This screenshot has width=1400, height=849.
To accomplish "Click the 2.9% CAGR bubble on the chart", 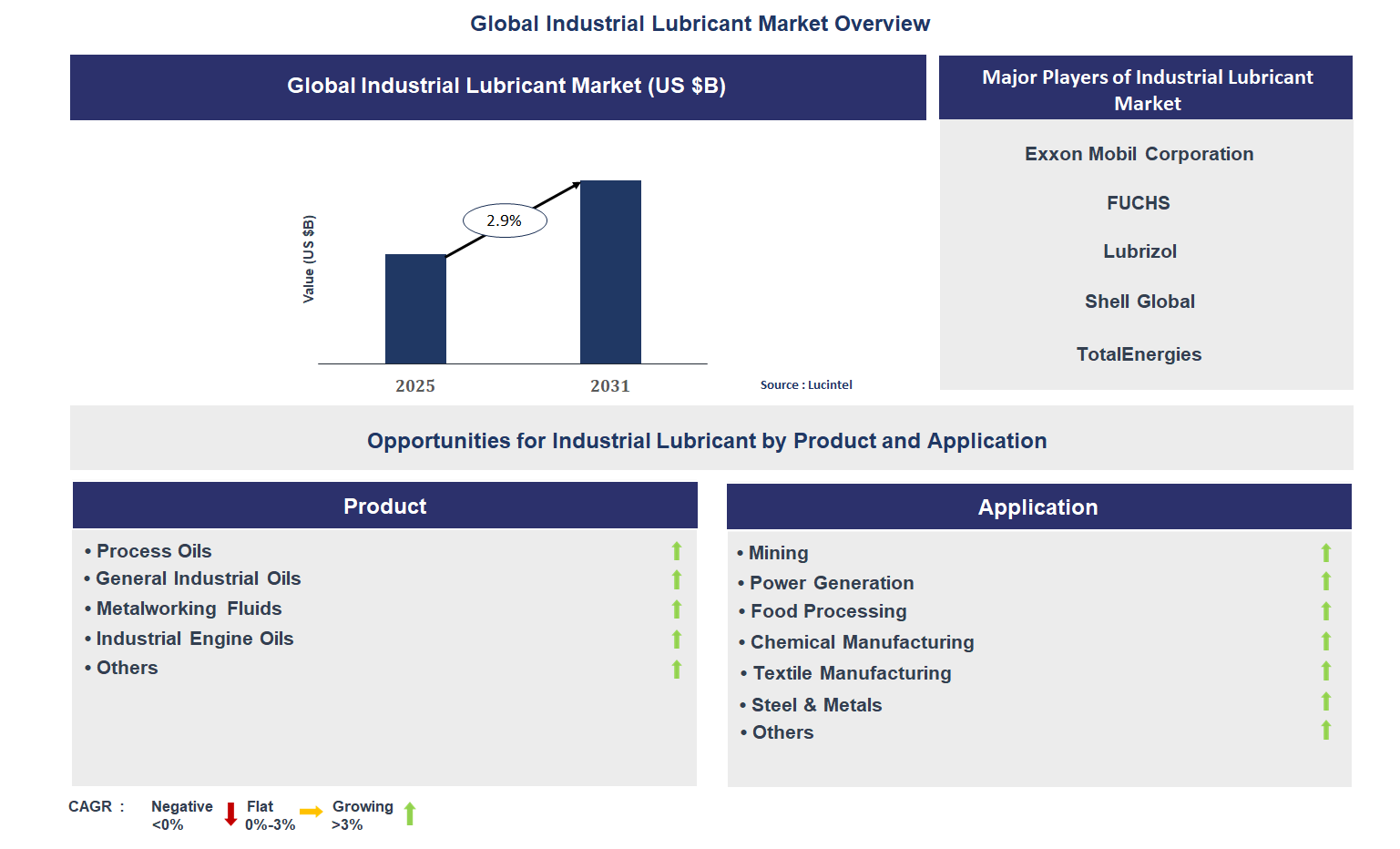I will [x=505, y=220].
